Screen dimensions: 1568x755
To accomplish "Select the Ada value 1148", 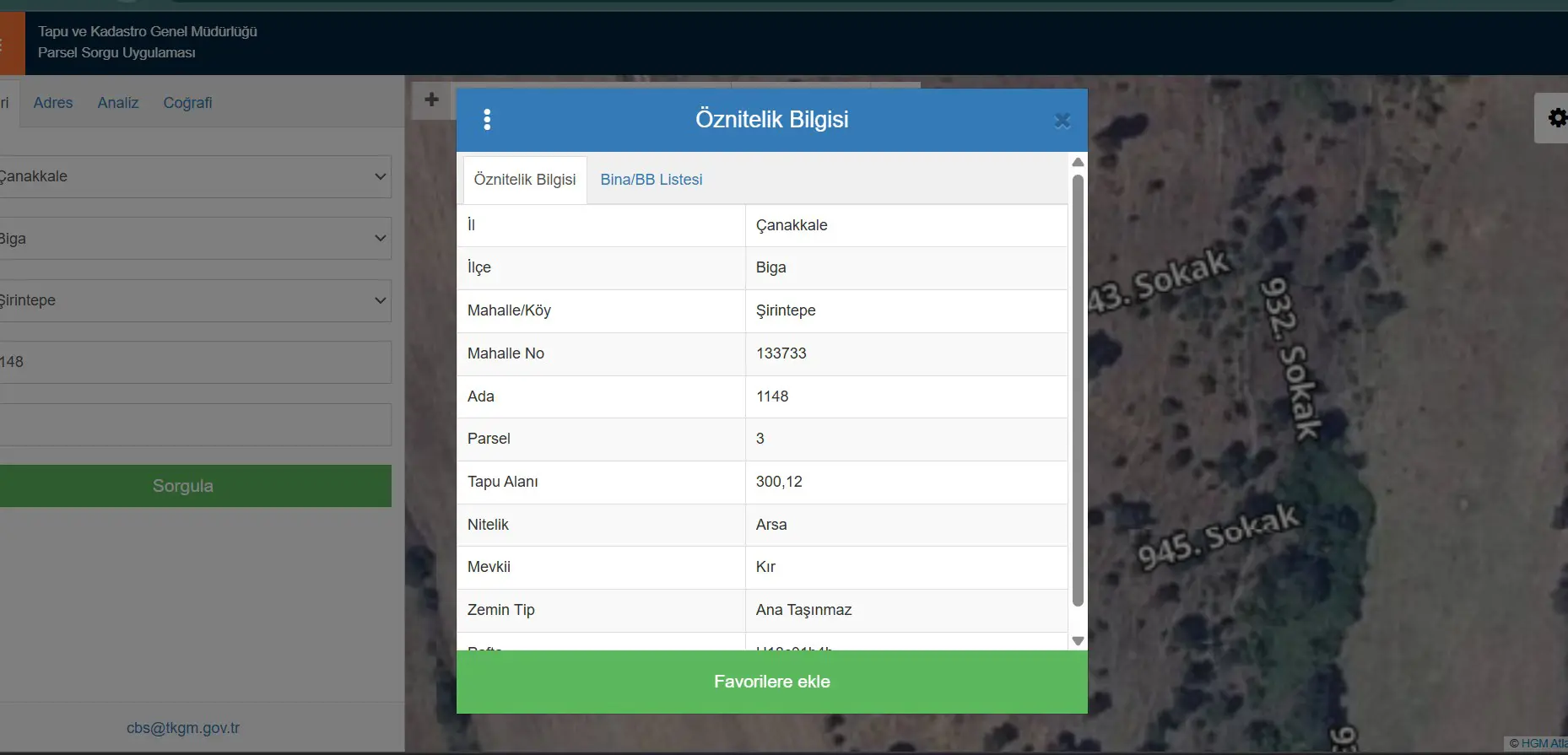I will (772, 396).
